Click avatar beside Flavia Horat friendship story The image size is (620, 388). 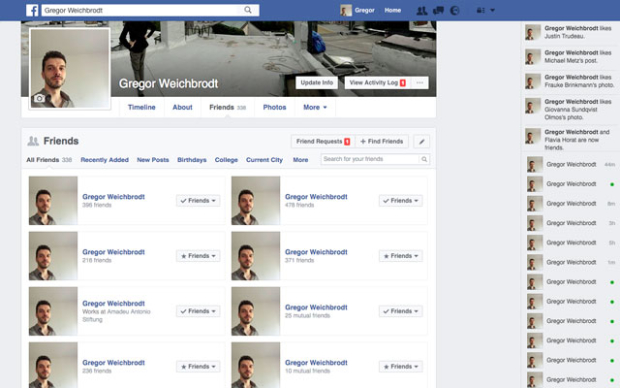click(533, 136)
